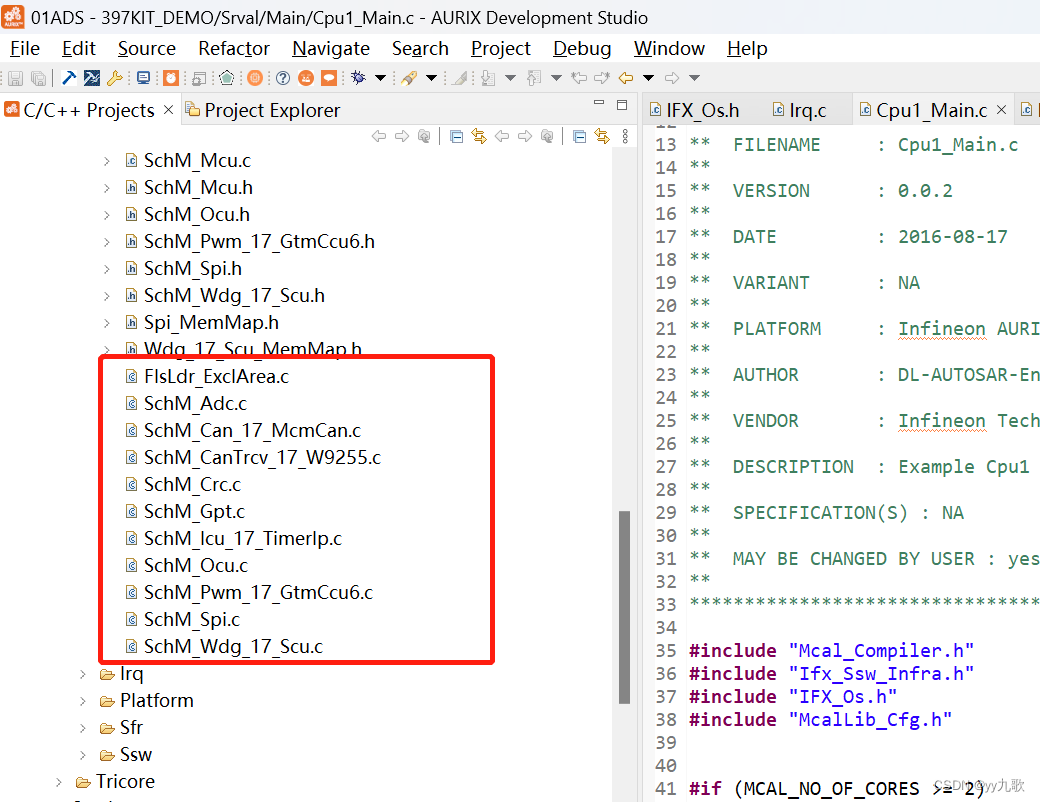Viewport: 1040px width, 802px height.
Task: Close the Cpu1_Main.c editor tab
Action: [1001, 110]
